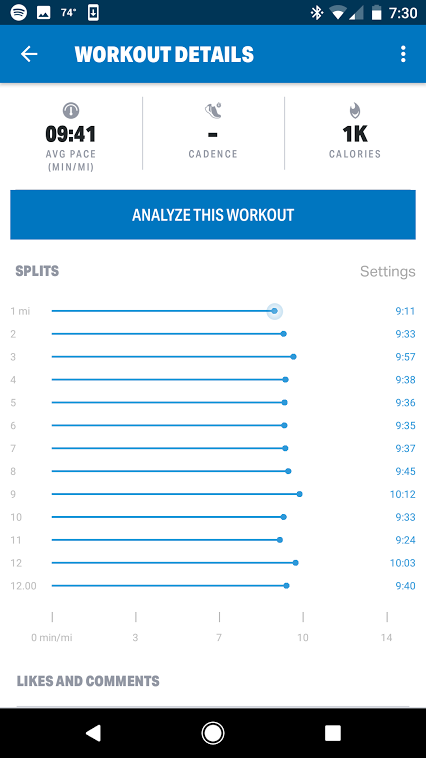Tap the cadence shoe icon
The width and height of the screenshot is (426, 758).
(213, 110)
